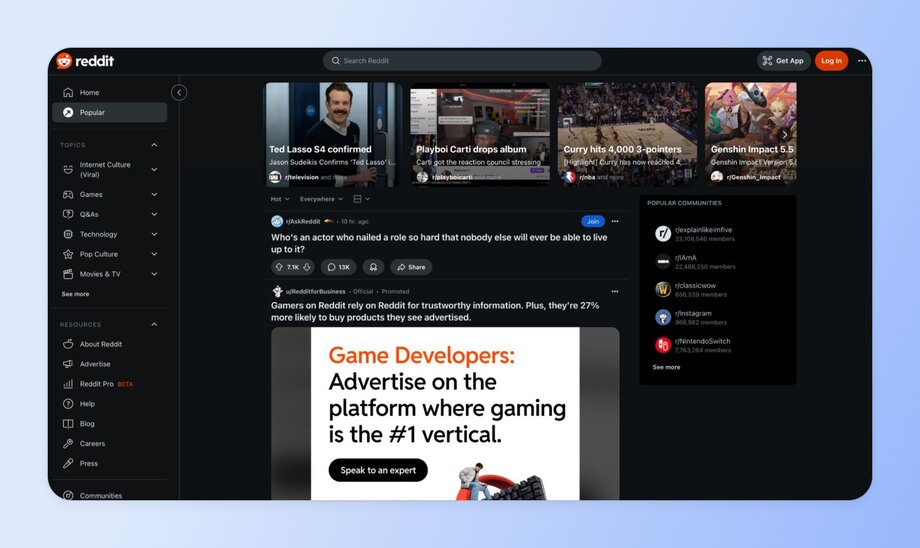The width and height of the screenshot is (920, 548).
Task: Open the Ted Lasso S4 confirmed card
Action: 334,134
